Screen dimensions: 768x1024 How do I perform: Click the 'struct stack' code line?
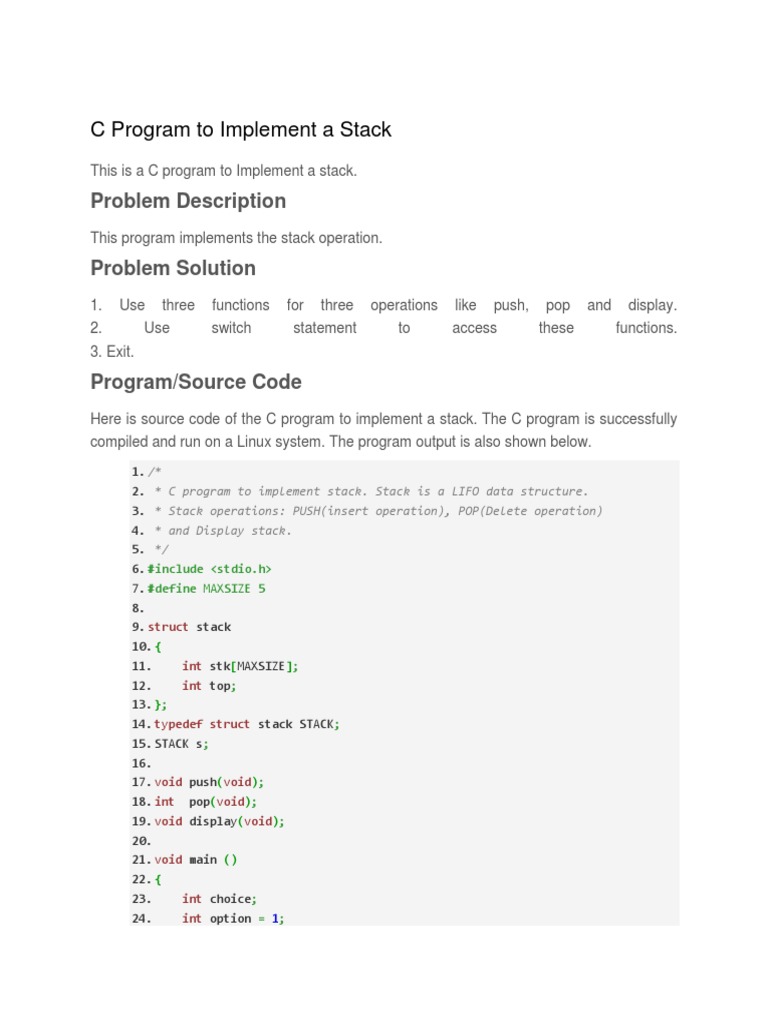[x=189, y=627]
